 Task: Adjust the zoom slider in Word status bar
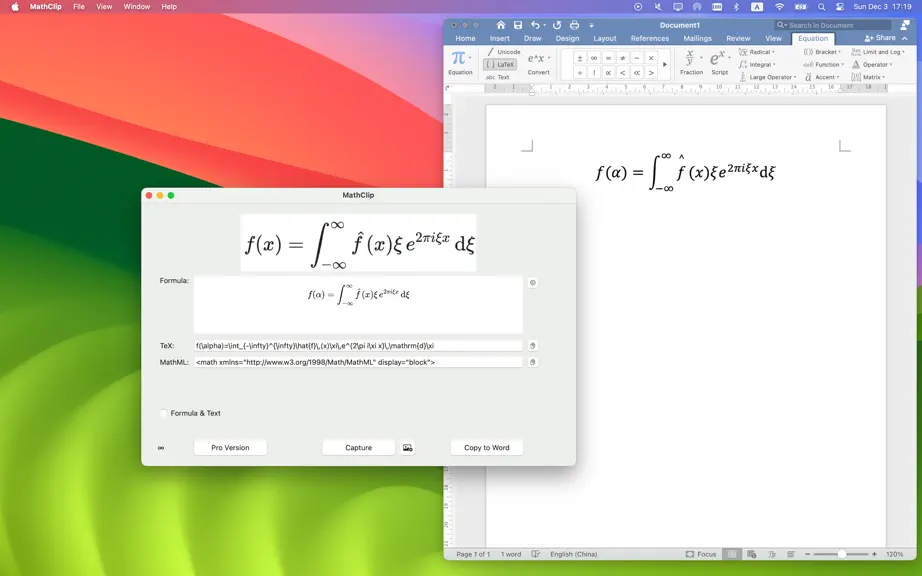(x=841, y=554)
